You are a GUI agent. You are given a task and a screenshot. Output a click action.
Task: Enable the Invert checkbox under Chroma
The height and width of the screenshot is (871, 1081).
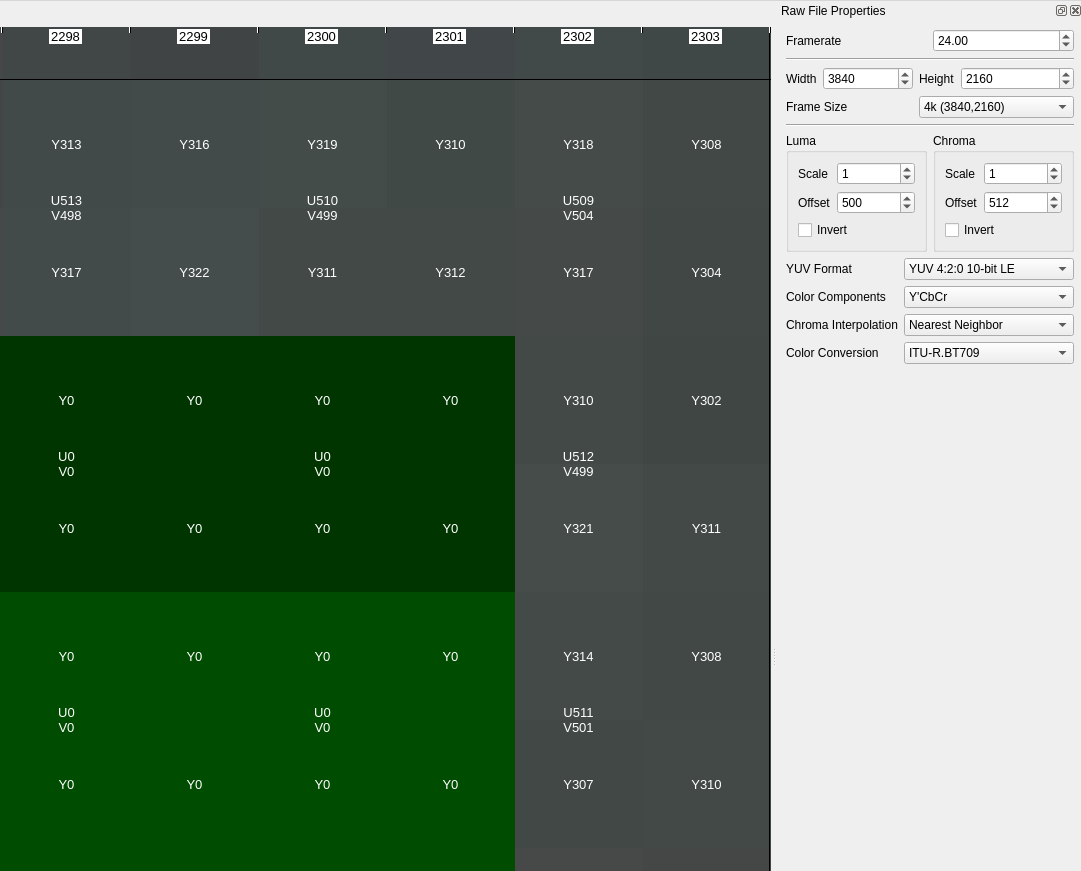click(952, 230)
